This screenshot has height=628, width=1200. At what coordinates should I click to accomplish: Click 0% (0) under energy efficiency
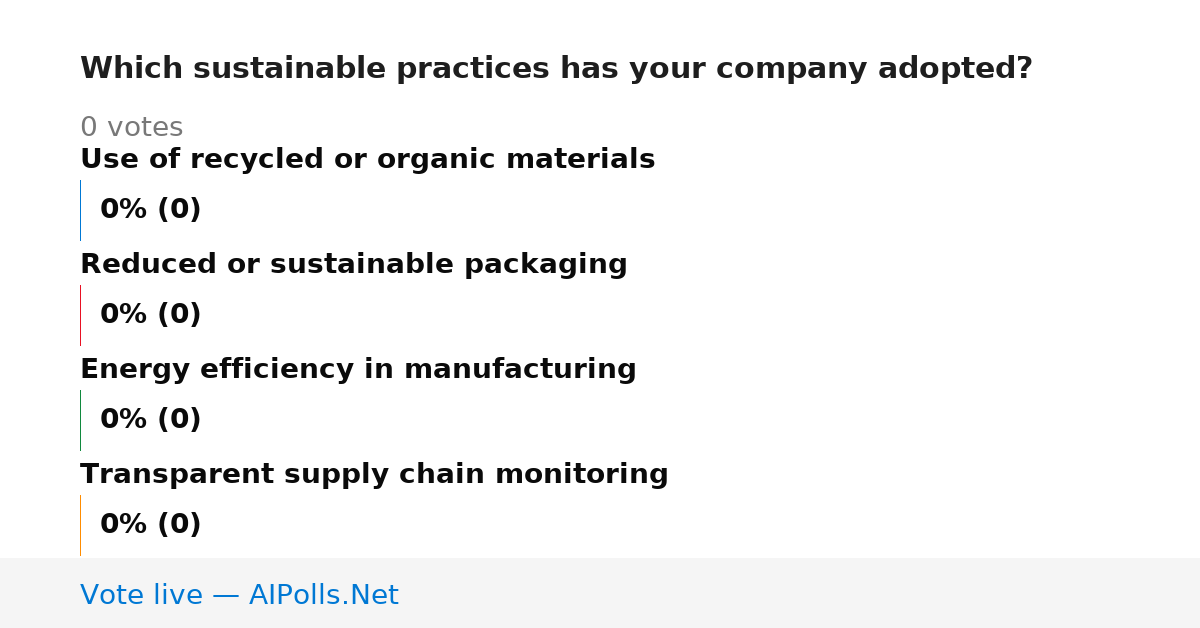(x=150, y=420)
